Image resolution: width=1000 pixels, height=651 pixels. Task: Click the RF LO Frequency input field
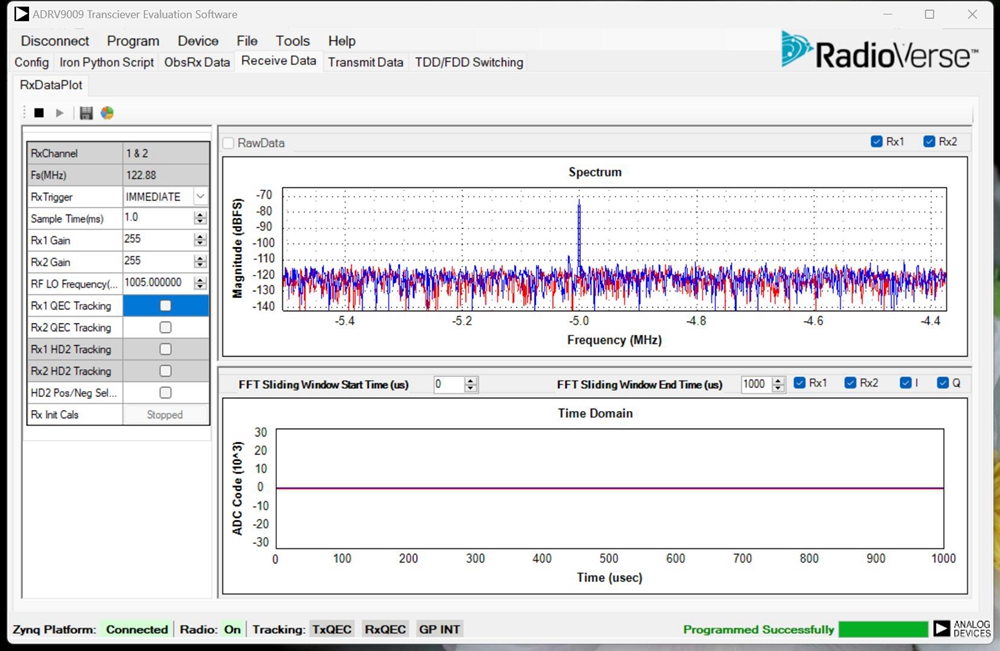click(157, 284)
